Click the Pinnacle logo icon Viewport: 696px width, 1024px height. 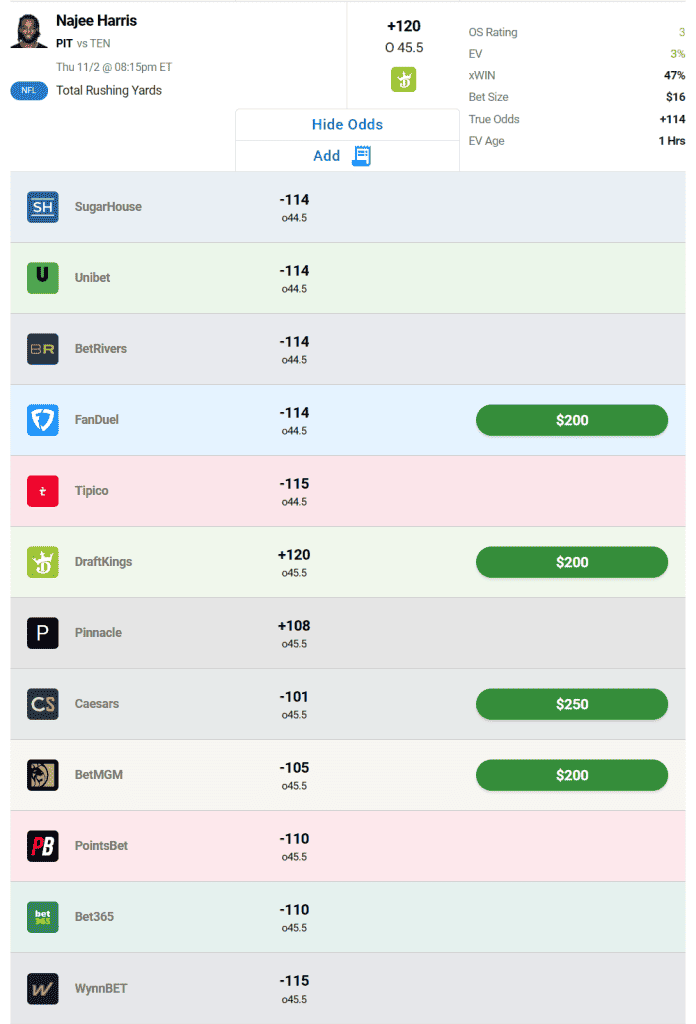pos(43,633)
